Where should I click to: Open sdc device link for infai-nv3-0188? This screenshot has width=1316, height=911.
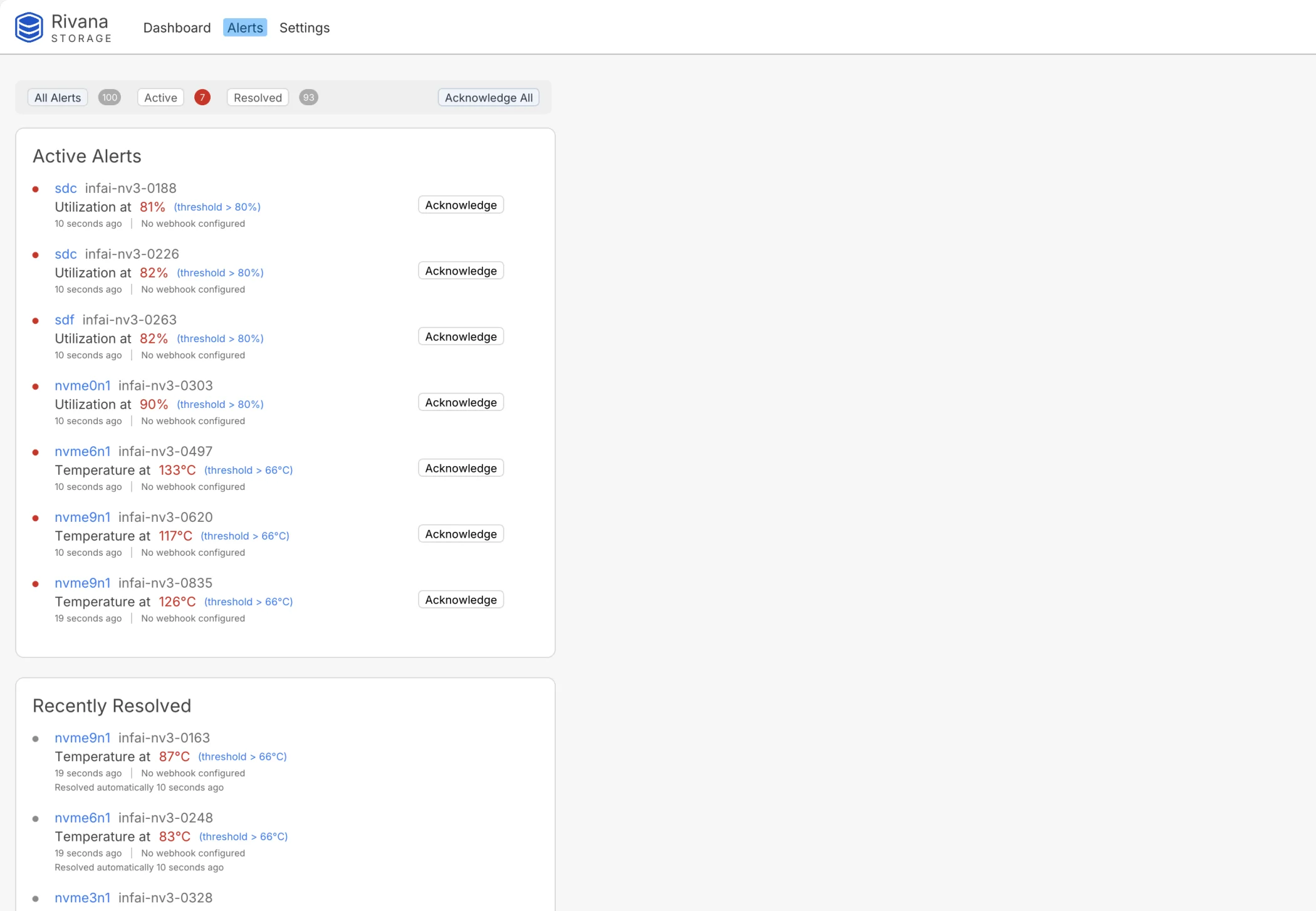tap(66, 188)
